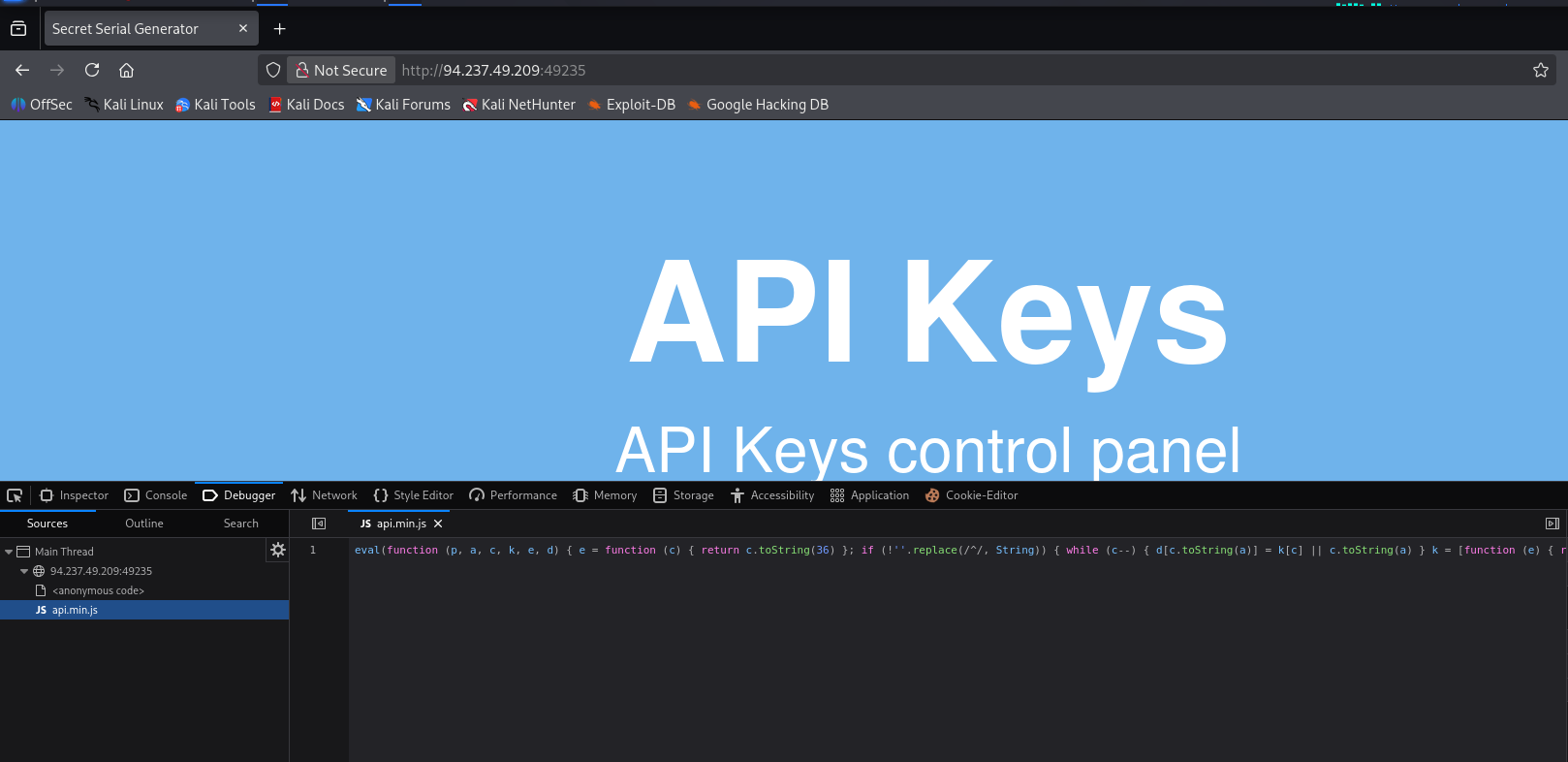1568x762 pixels.
Task: Click the URL address field
Action: [872, 70]
